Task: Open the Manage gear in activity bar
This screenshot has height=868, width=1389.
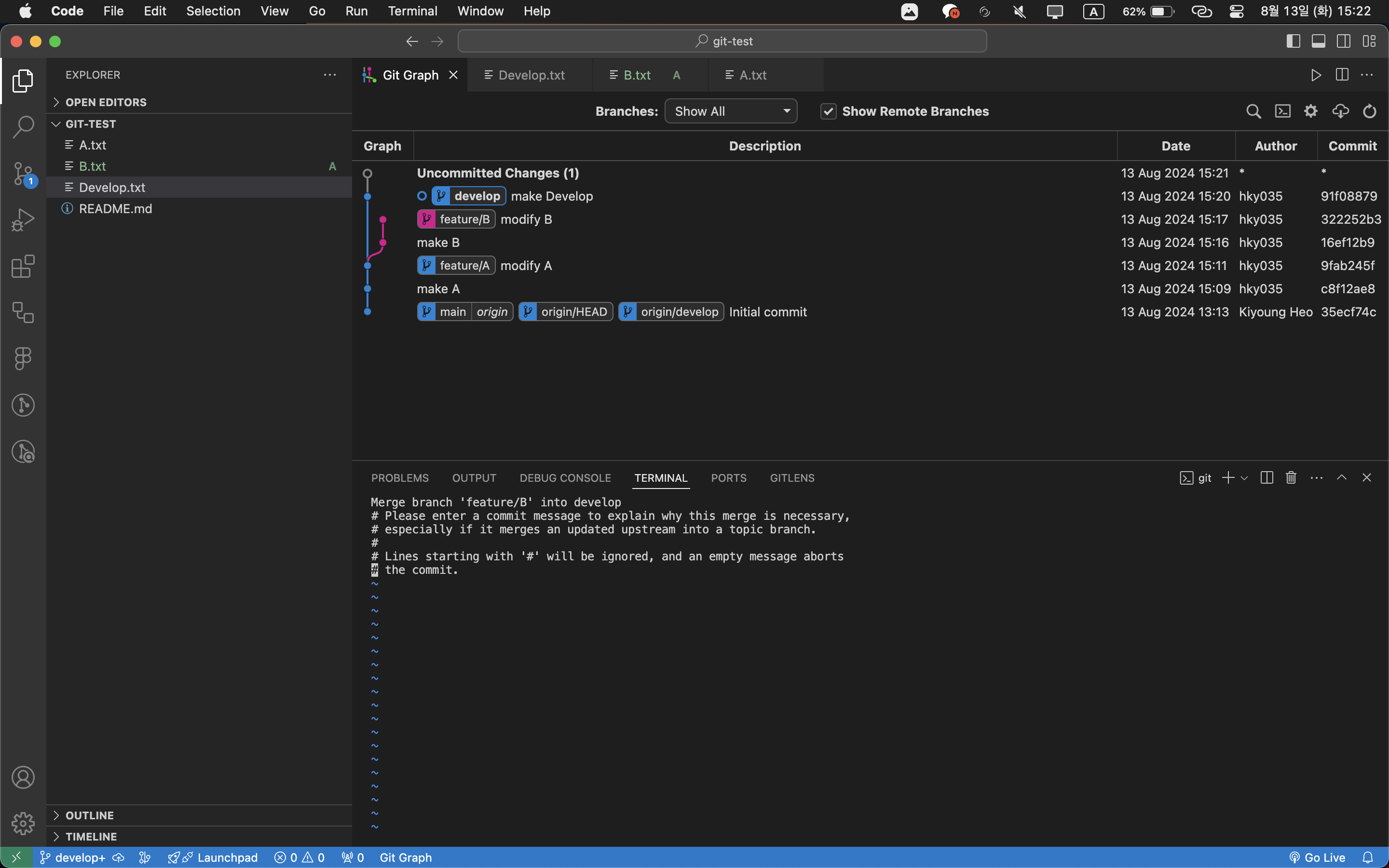Action: point(23,823)
